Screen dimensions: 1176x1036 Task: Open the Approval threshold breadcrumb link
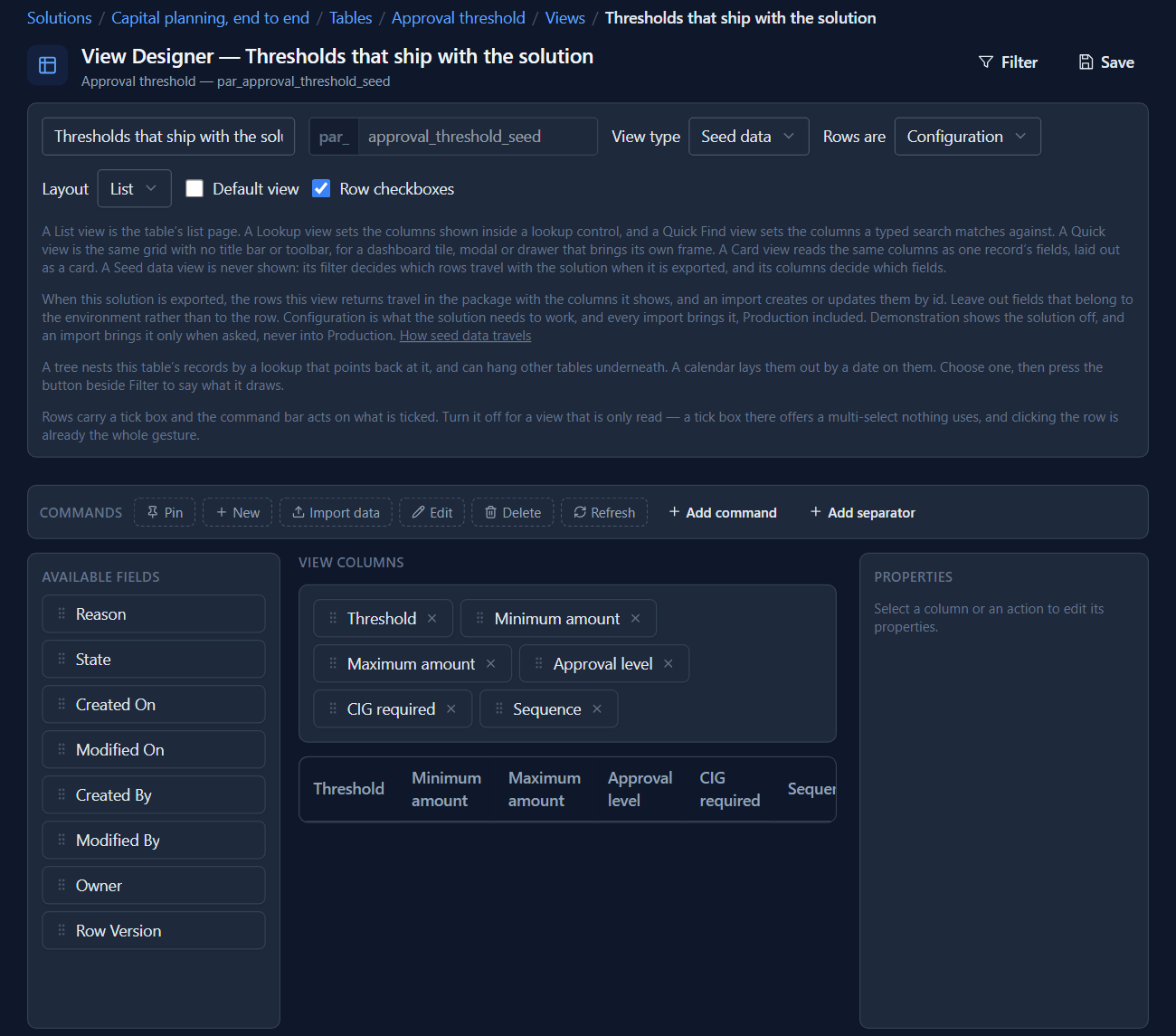(459, 18)
